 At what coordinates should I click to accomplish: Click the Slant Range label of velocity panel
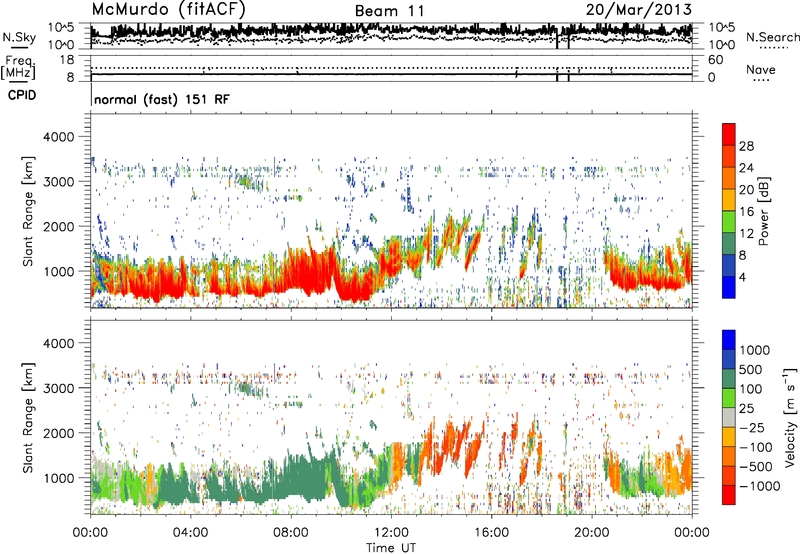28,417
